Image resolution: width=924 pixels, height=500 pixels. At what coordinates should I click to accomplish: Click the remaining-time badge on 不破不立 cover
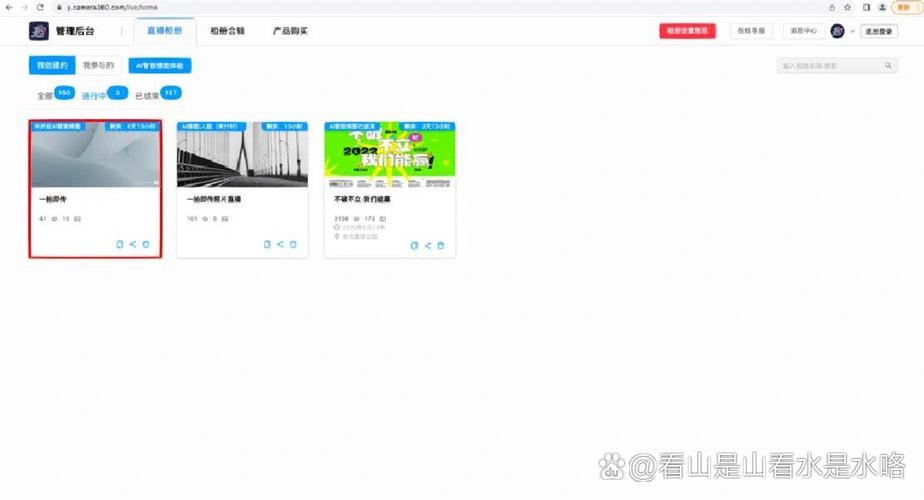427,126
